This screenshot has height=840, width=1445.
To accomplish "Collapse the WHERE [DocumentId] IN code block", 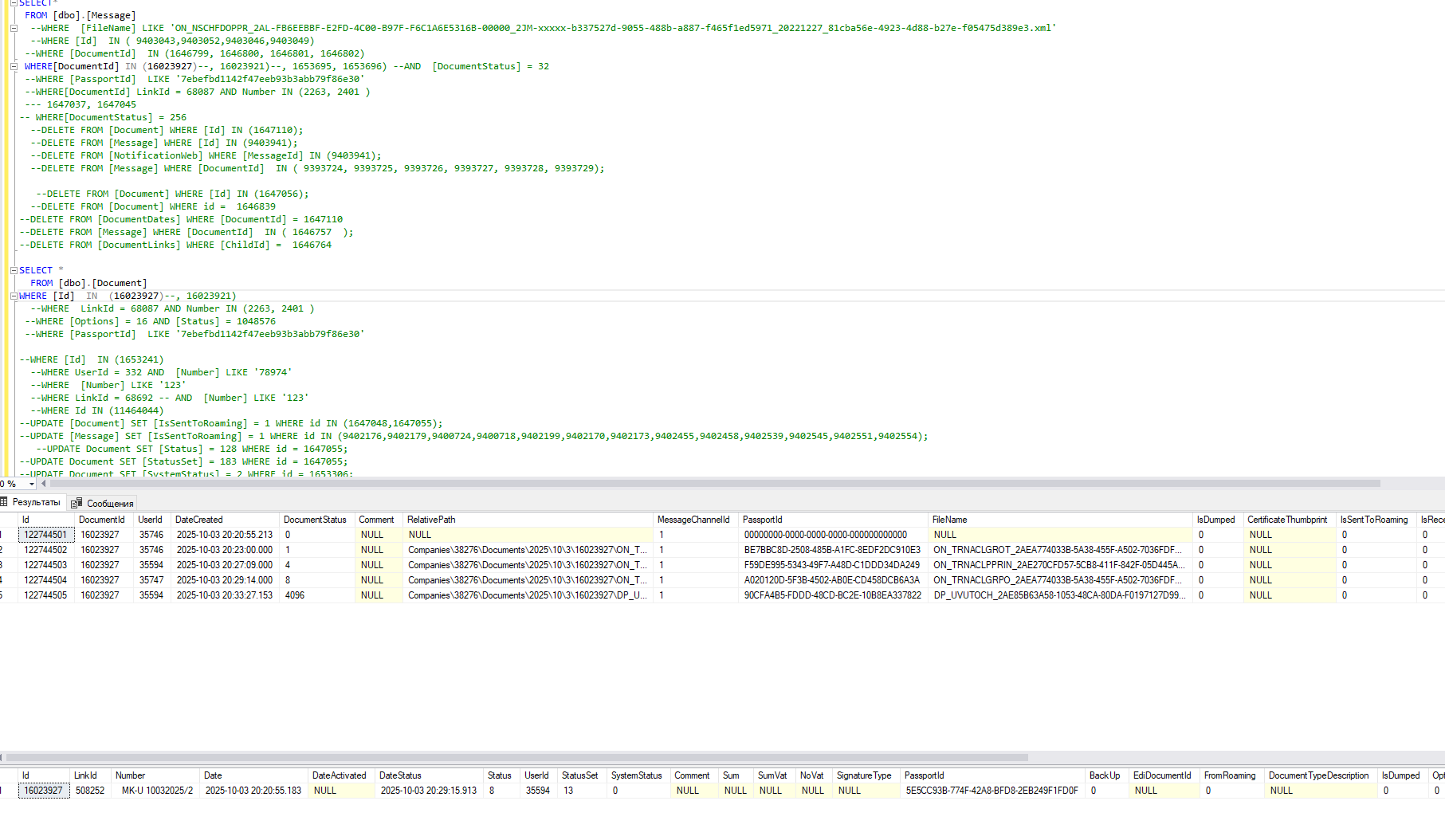I will [14, 66].
